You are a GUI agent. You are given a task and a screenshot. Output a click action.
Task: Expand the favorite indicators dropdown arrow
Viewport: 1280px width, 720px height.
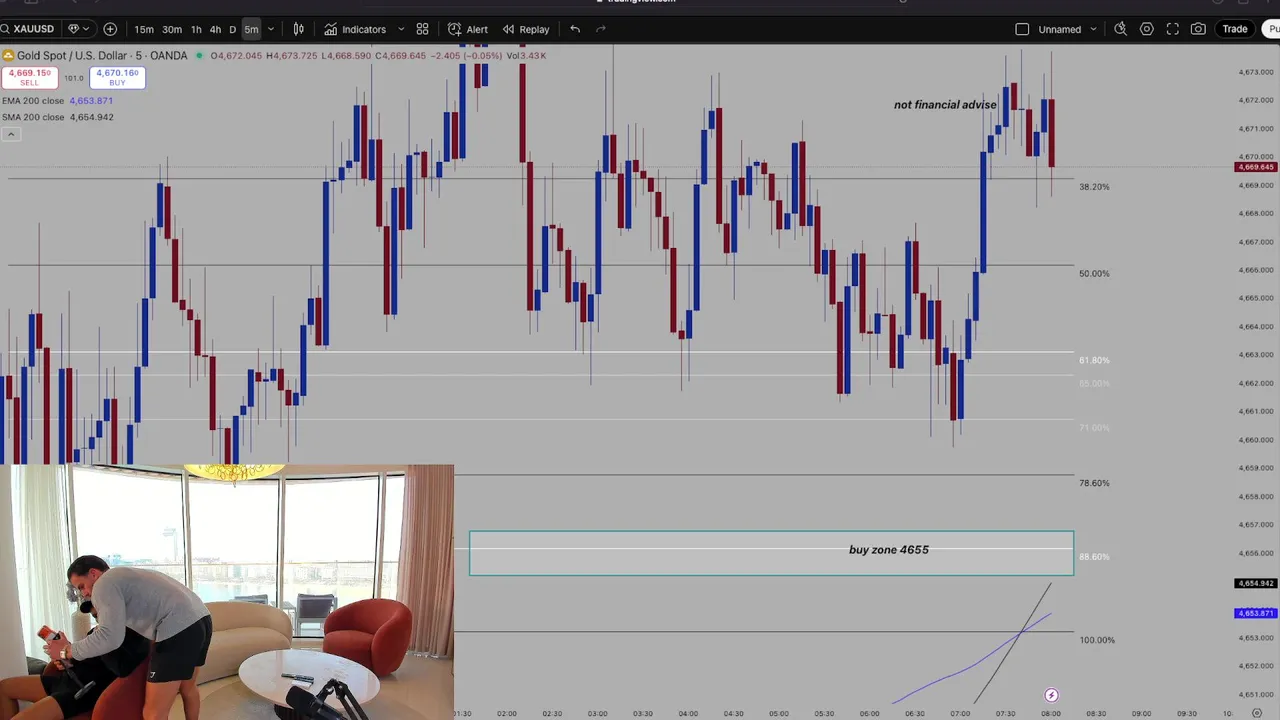point(401,29)
